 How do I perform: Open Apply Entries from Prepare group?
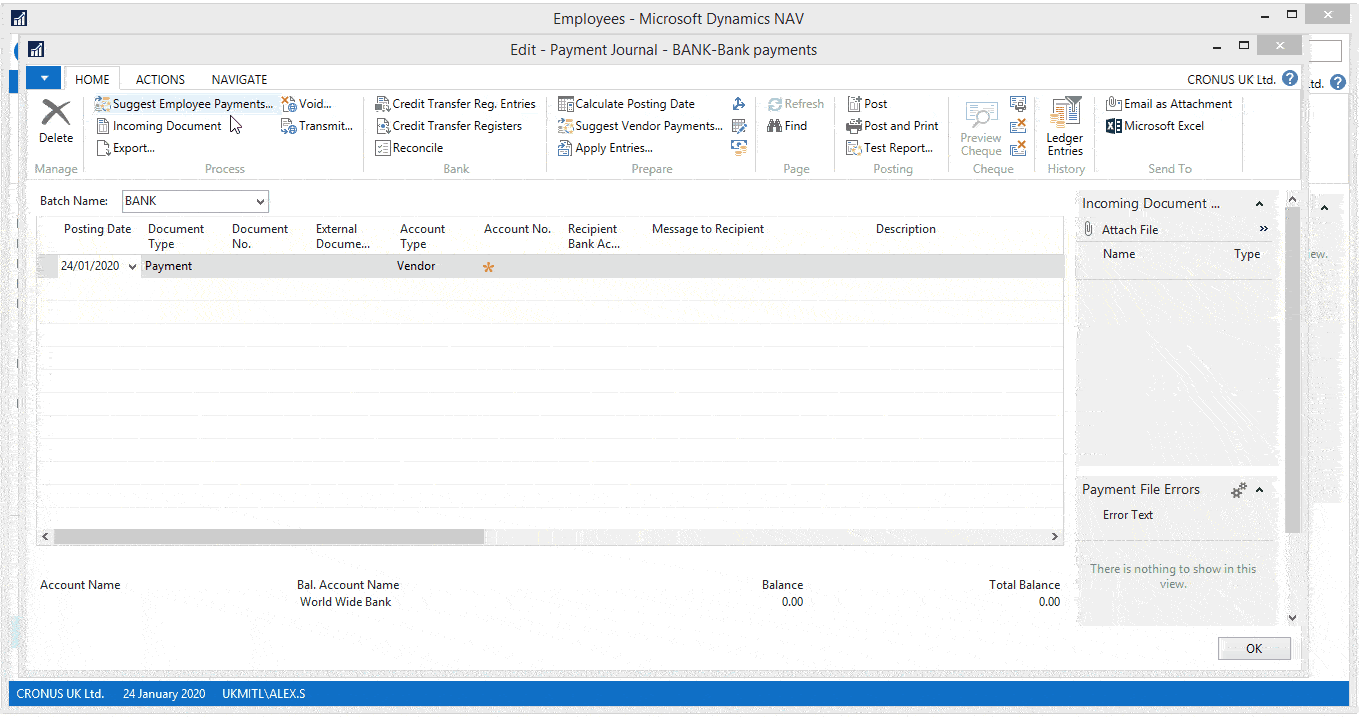click(x=613, y=148)
